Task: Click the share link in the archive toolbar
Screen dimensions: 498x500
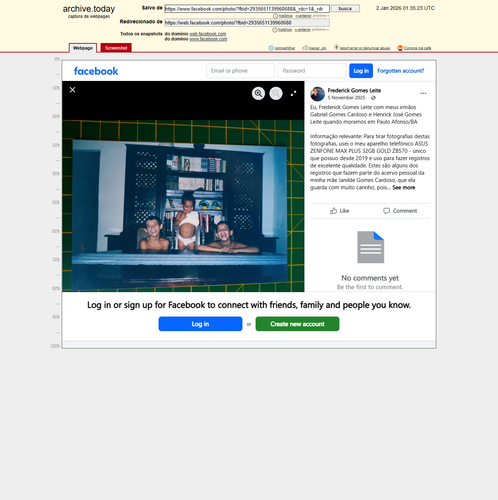Action: (x=282, y=48)
